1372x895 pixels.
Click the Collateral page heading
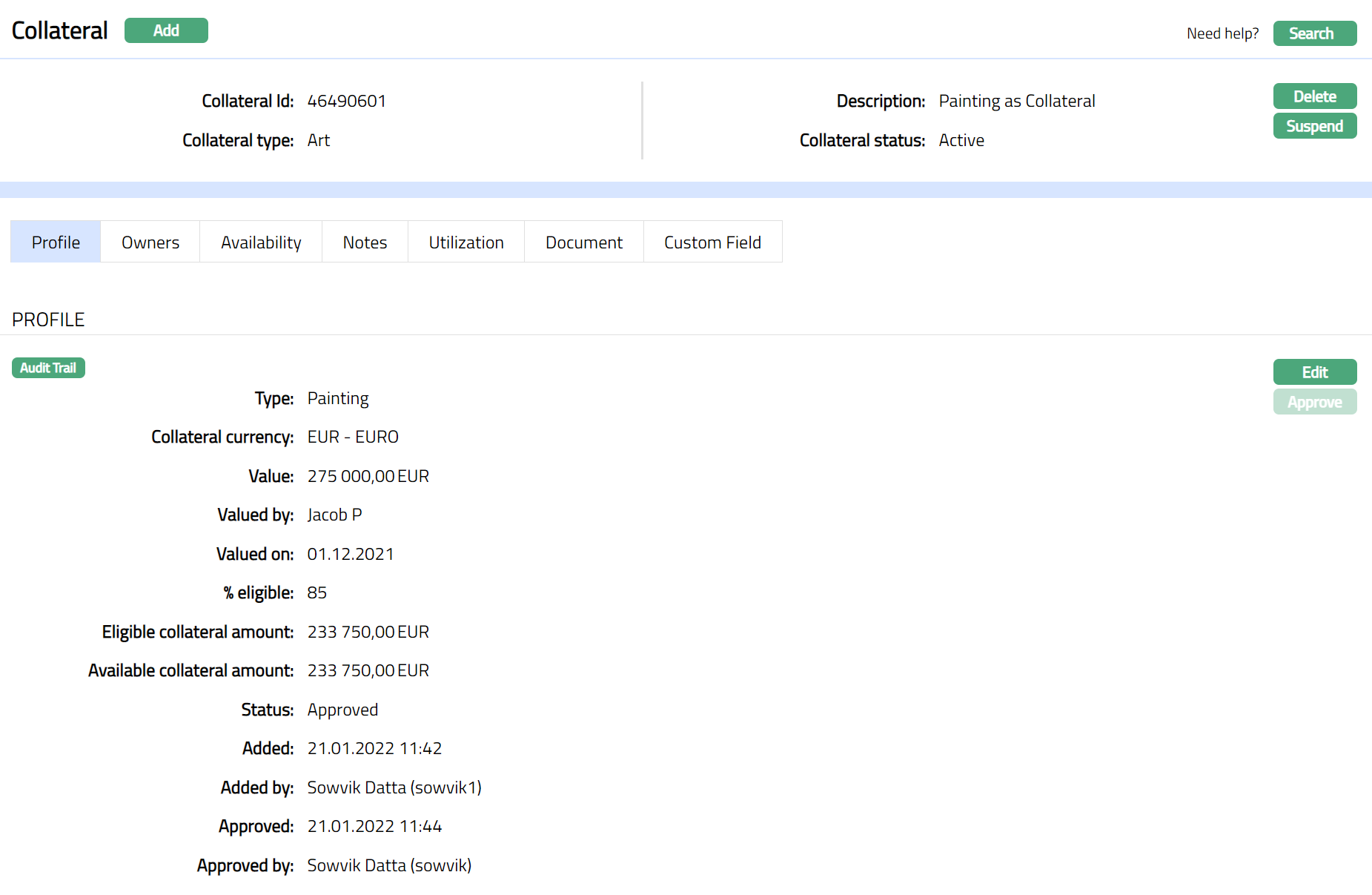coord(60,30)
